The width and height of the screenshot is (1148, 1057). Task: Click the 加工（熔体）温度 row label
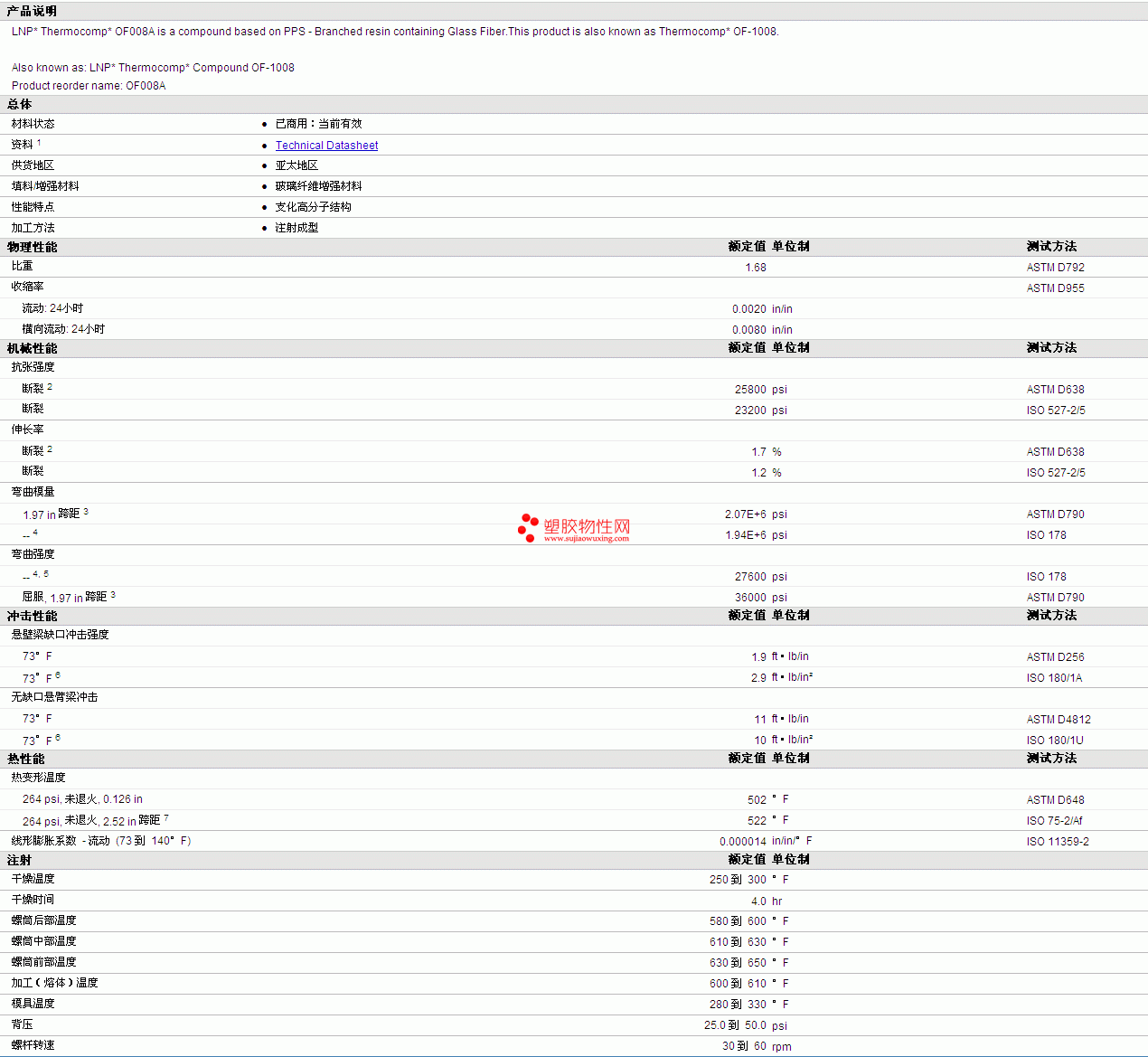tap(54, 983)
